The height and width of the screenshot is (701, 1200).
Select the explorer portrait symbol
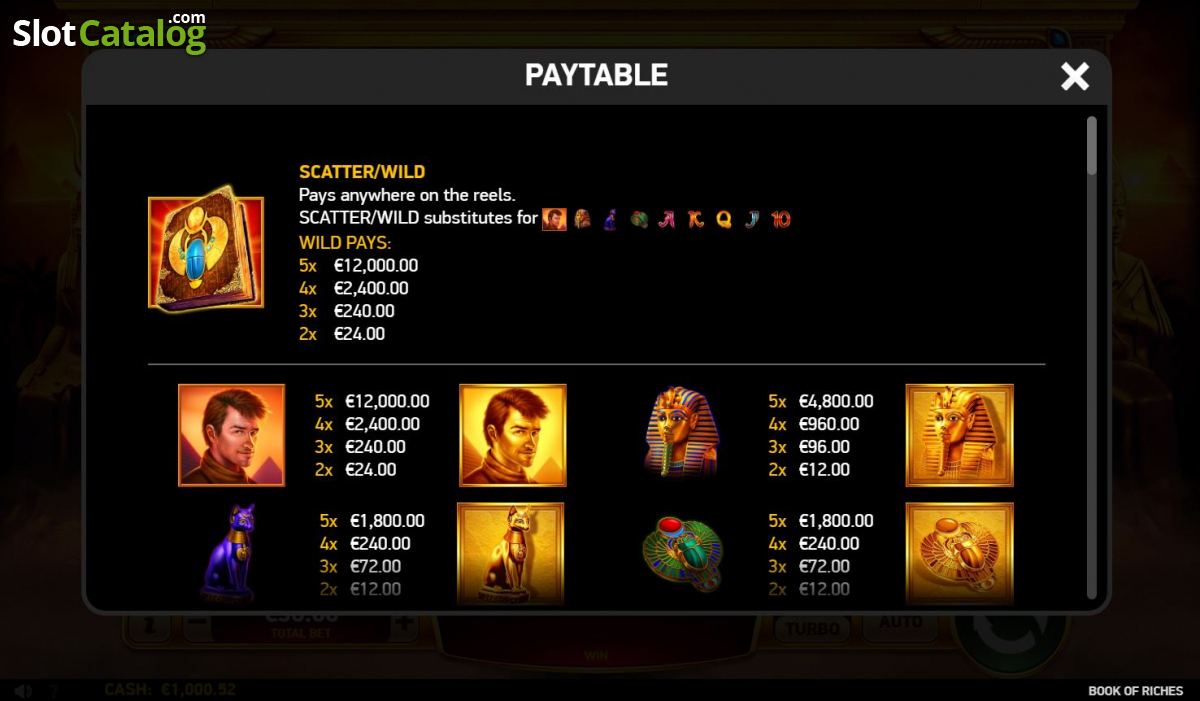pyautogui.click(x=231, y=435)
